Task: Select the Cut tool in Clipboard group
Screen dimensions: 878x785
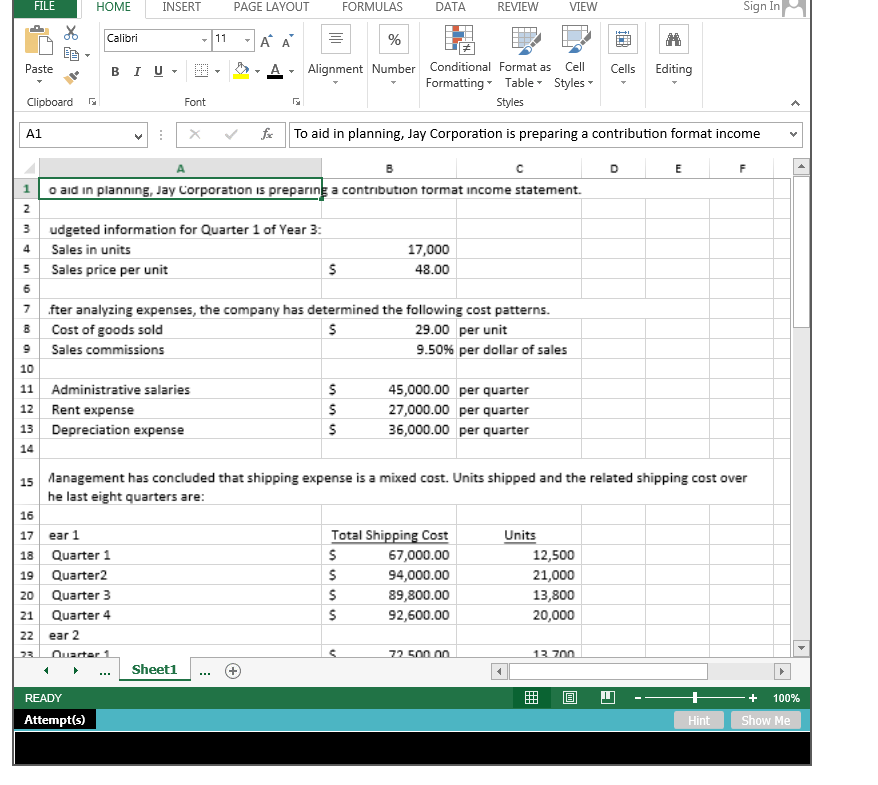Action: 70,32
